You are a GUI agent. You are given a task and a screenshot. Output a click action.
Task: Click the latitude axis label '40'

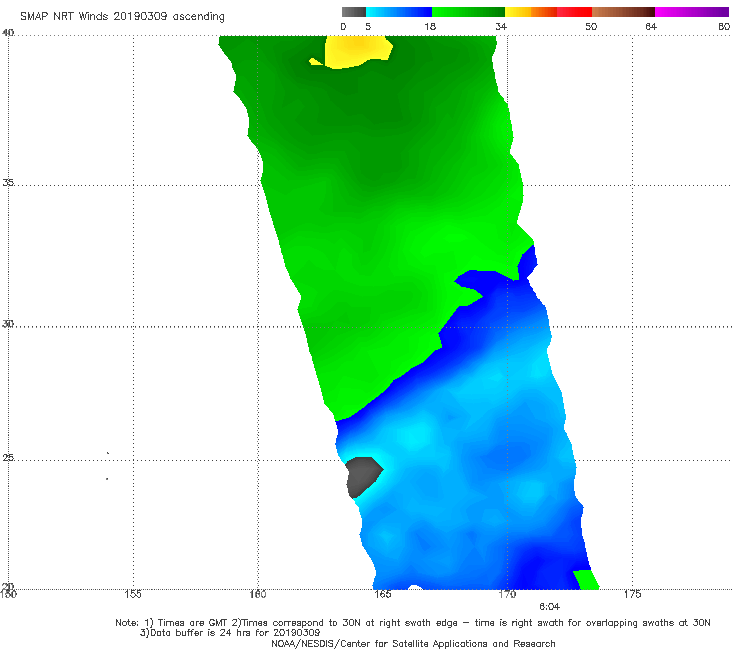tap(8, 32)
